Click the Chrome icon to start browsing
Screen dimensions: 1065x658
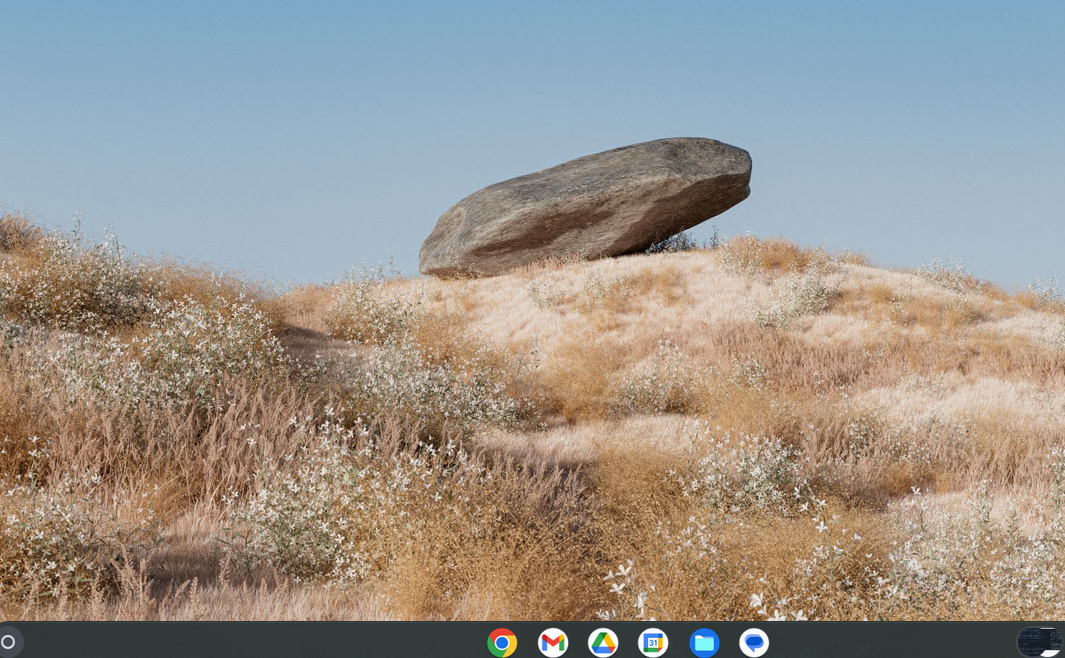point(501,644)
